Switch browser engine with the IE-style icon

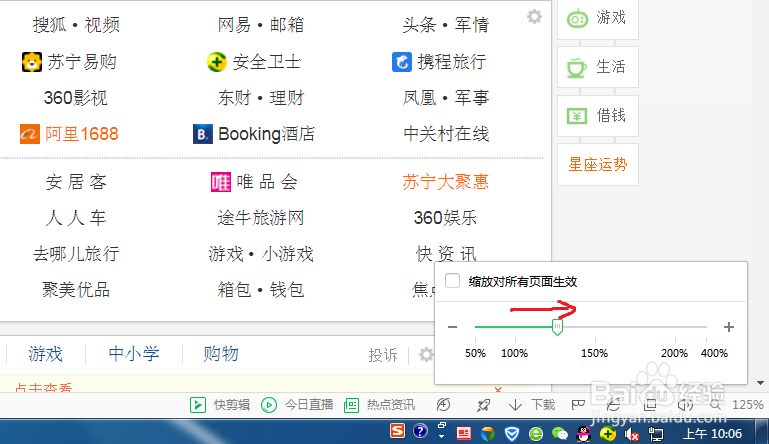point(614,405)
